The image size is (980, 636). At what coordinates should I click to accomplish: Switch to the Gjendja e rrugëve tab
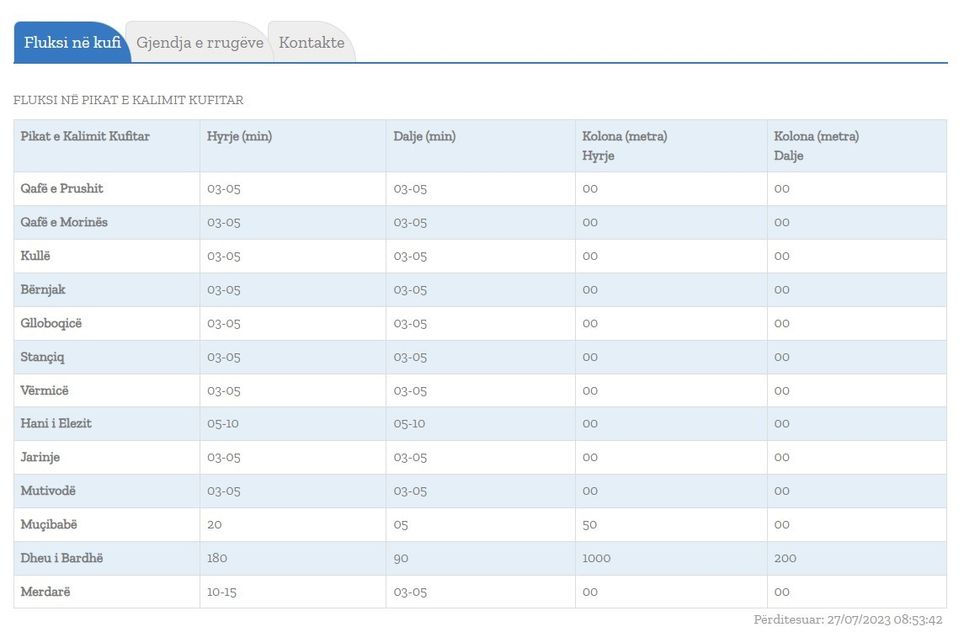tap(200, 43)
